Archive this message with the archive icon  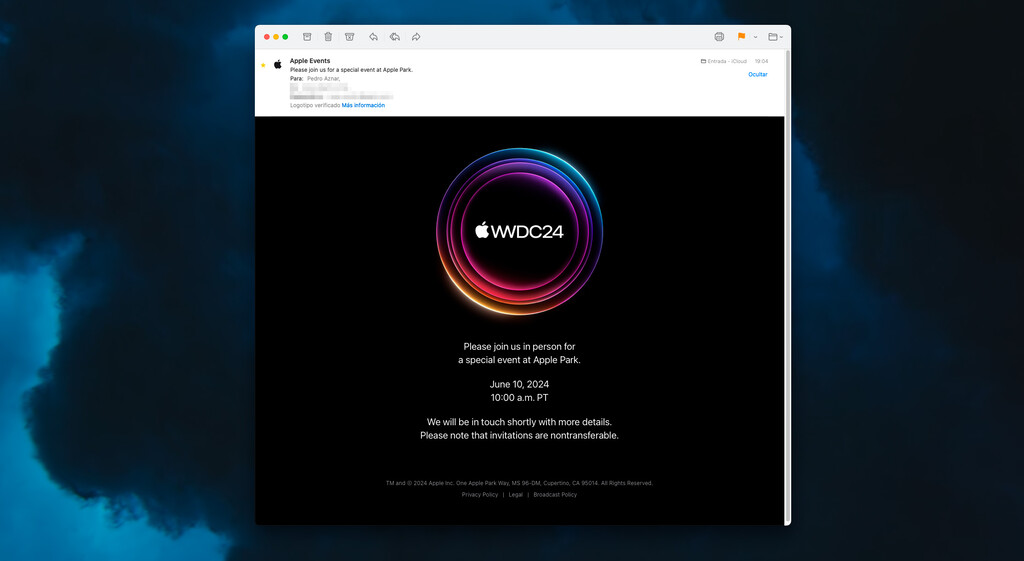point(307,37)
